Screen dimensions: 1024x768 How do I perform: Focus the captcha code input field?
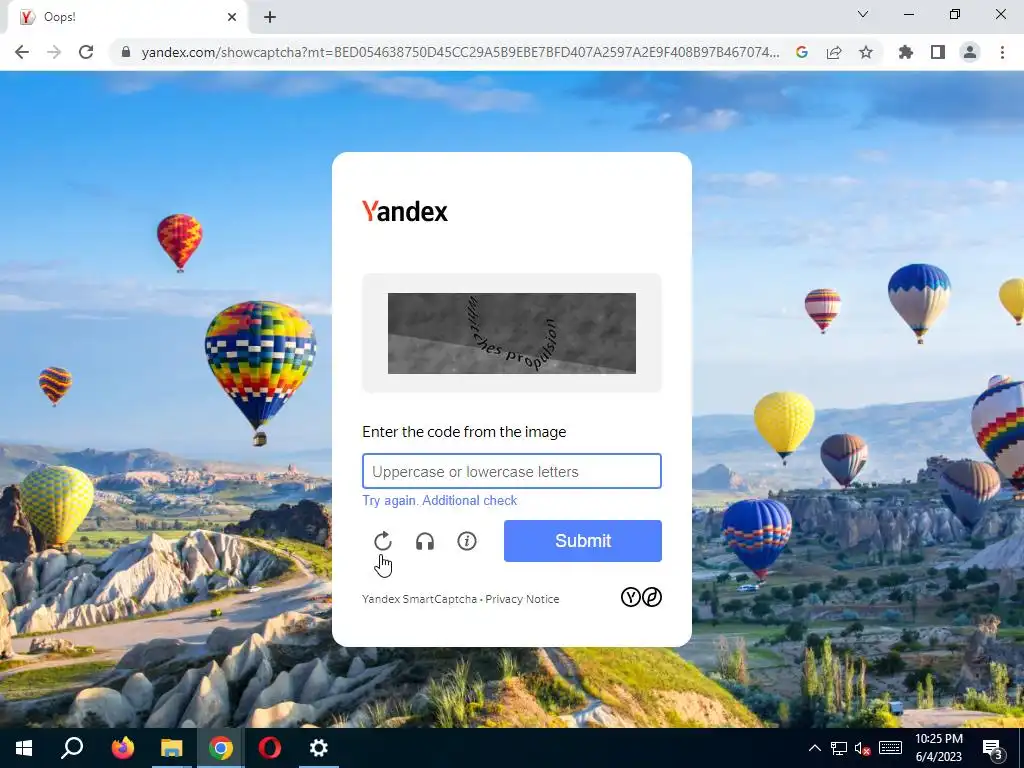511,471
